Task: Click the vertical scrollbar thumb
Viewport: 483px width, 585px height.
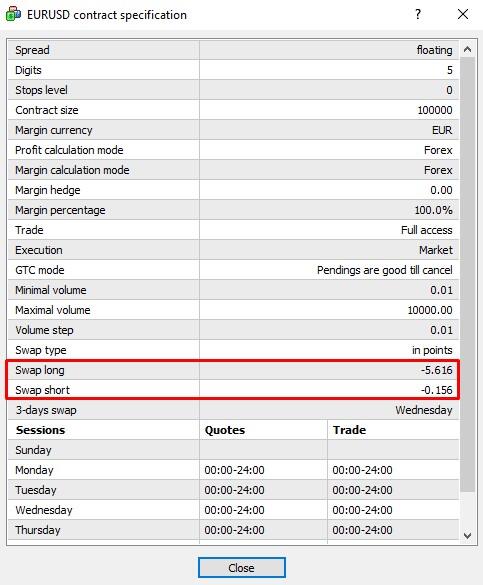Action: pyautogui.click(x=467, y=274)
